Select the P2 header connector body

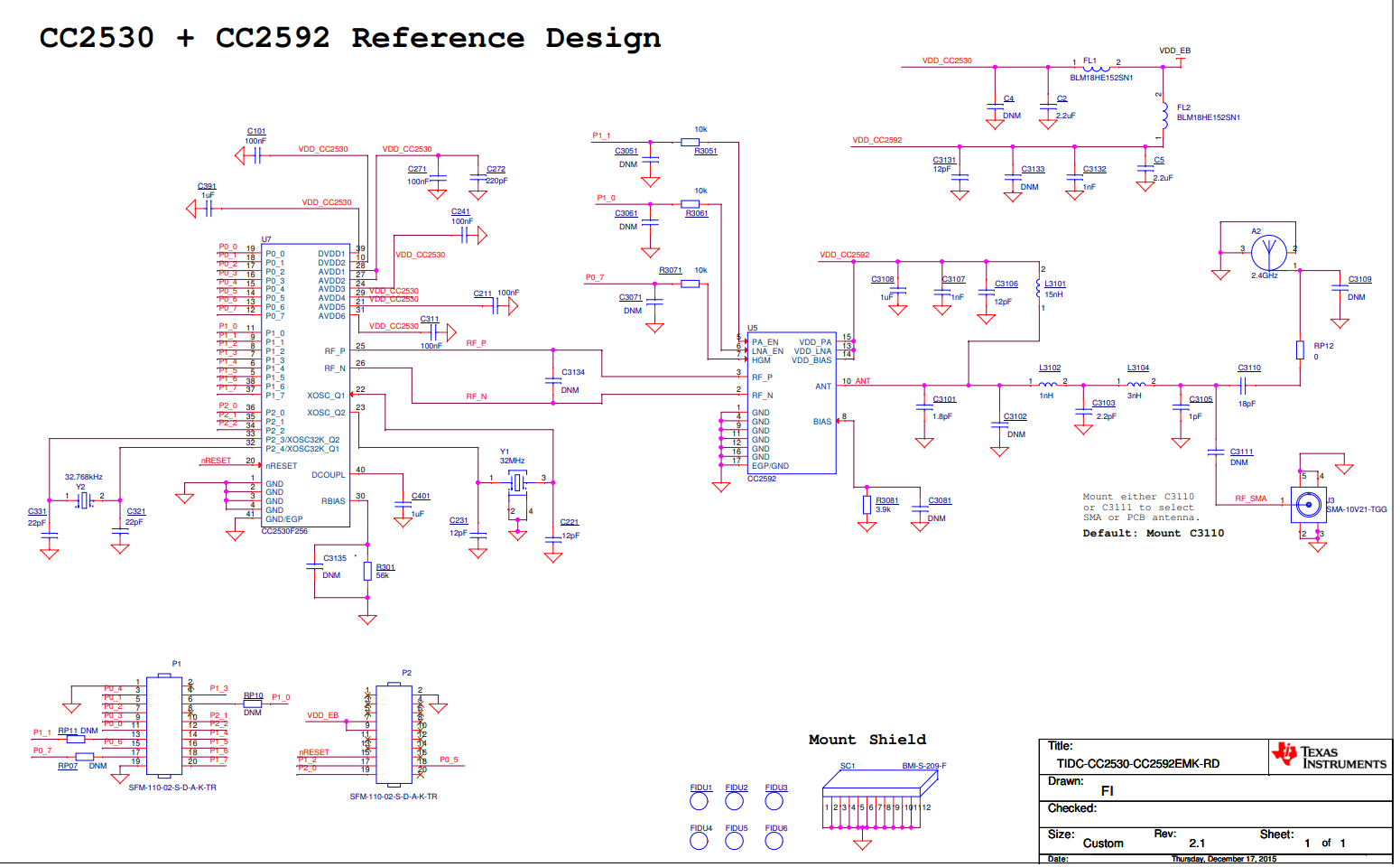point(394,733)
